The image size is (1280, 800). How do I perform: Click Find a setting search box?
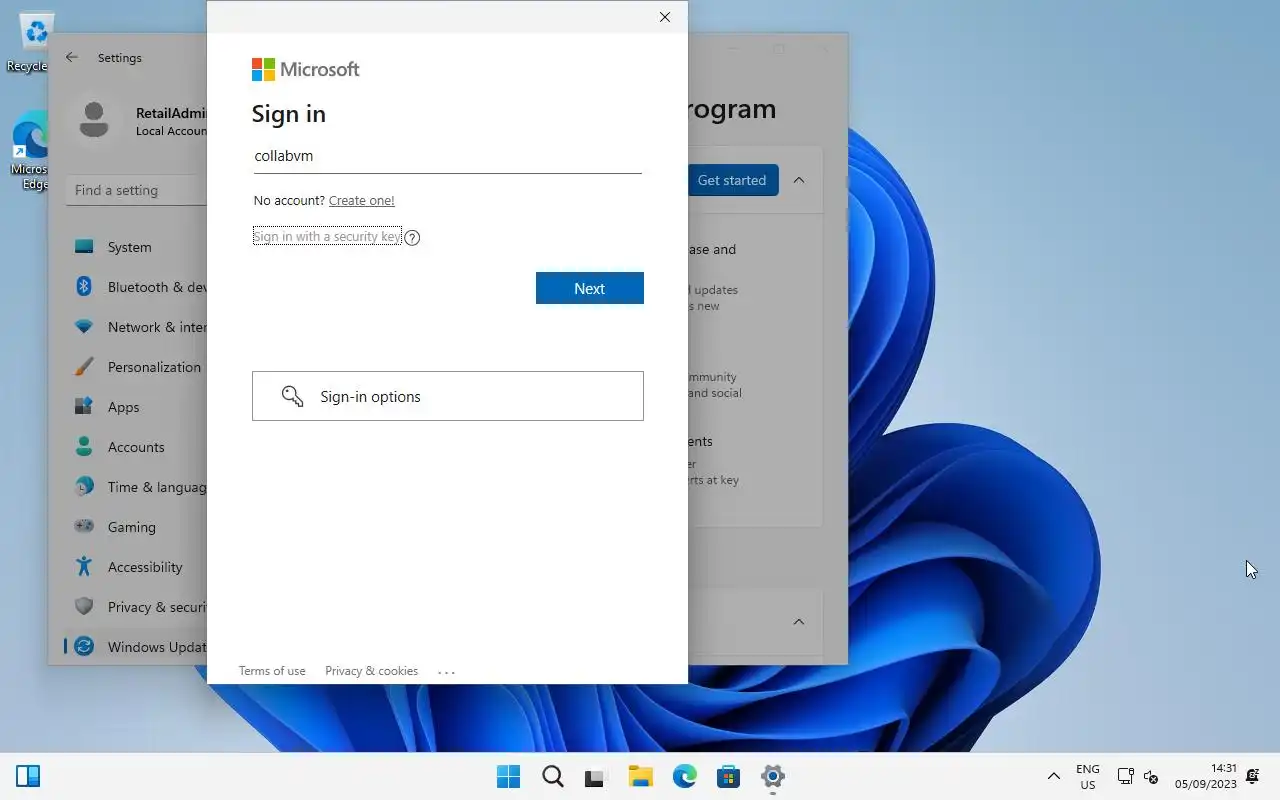137,190
